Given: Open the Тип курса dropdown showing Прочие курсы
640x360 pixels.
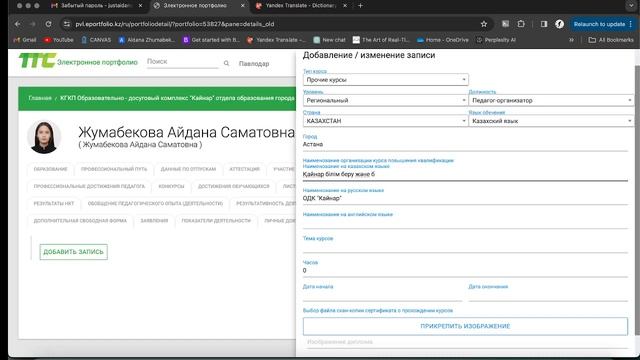Looking at the screenshot, I should (x=386, y=80).
